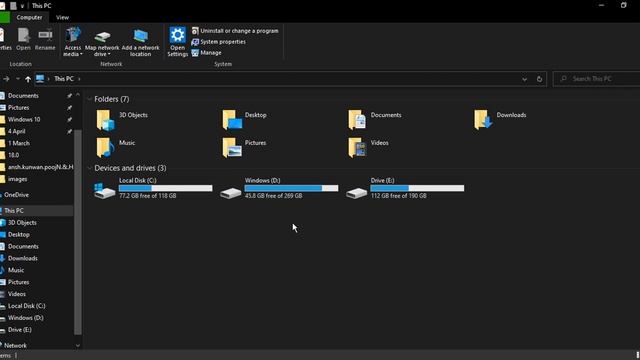Viewport: 640px width, 360px height.
Task: Switch to the Computer ribbon tab
Action: [x=29, y=18]
